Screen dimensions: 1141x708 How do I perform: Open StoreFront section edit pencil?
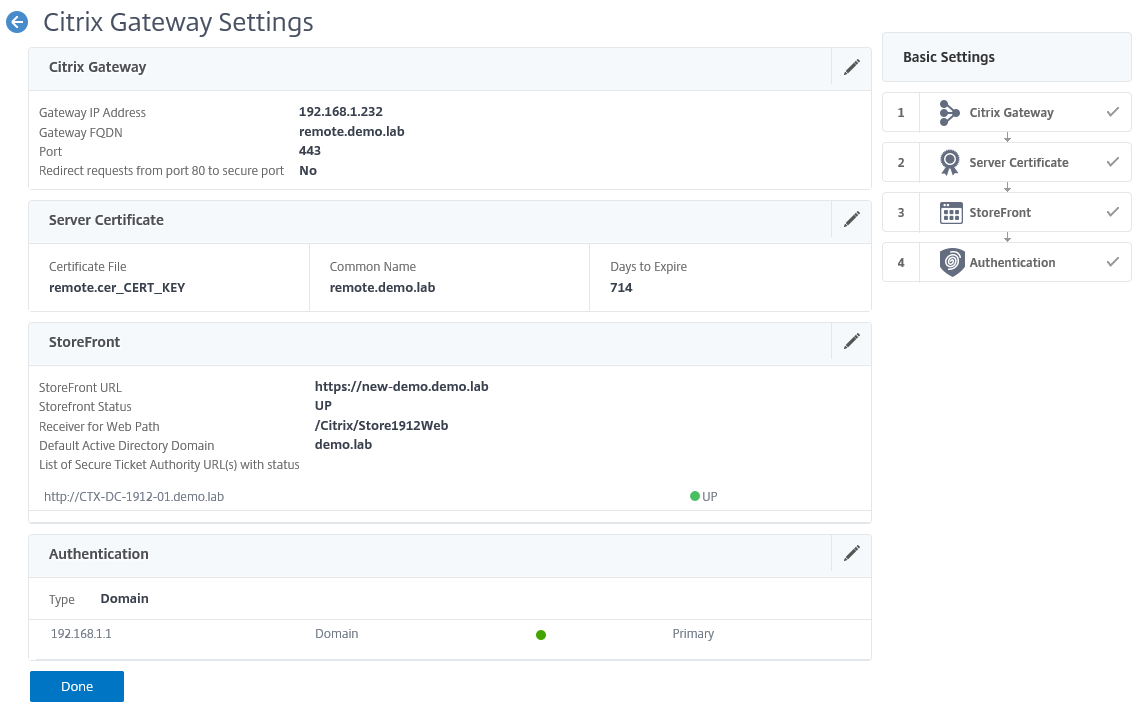coord(851,341)
